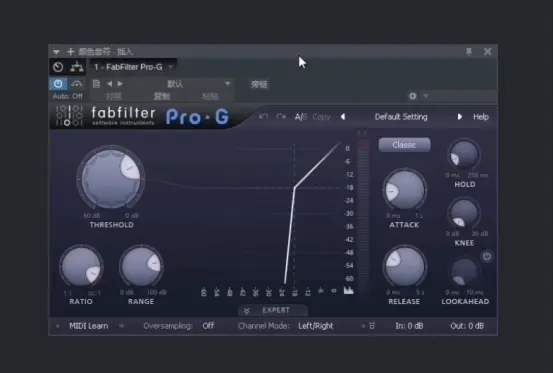Toggle the plugin bypass power button
The width and height of the screenshot is (554, 373).
pyautogui.click(x=58, y=84)
